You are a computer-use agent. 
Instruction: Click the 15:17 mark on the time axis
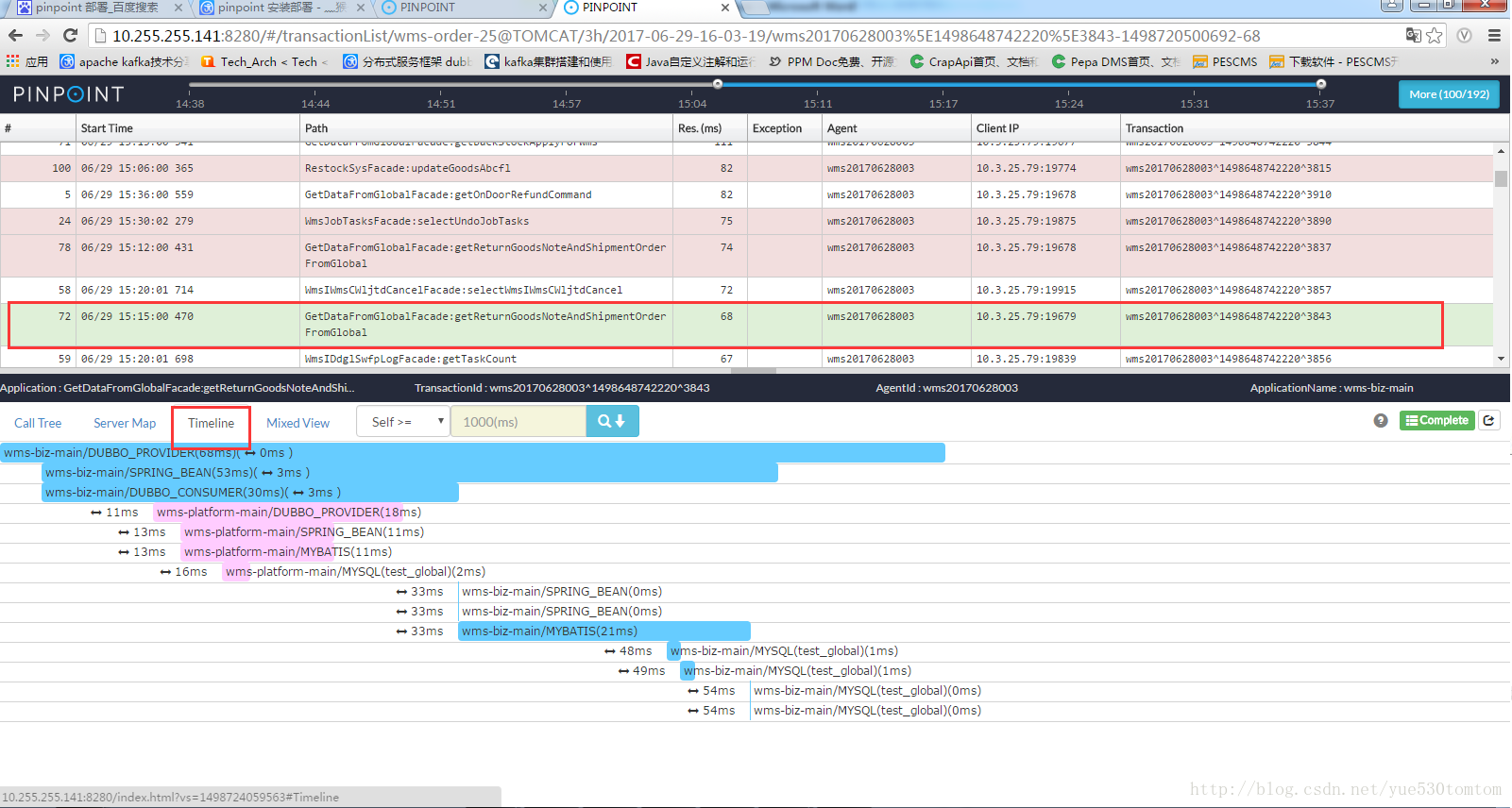click(x=943, y=104)
